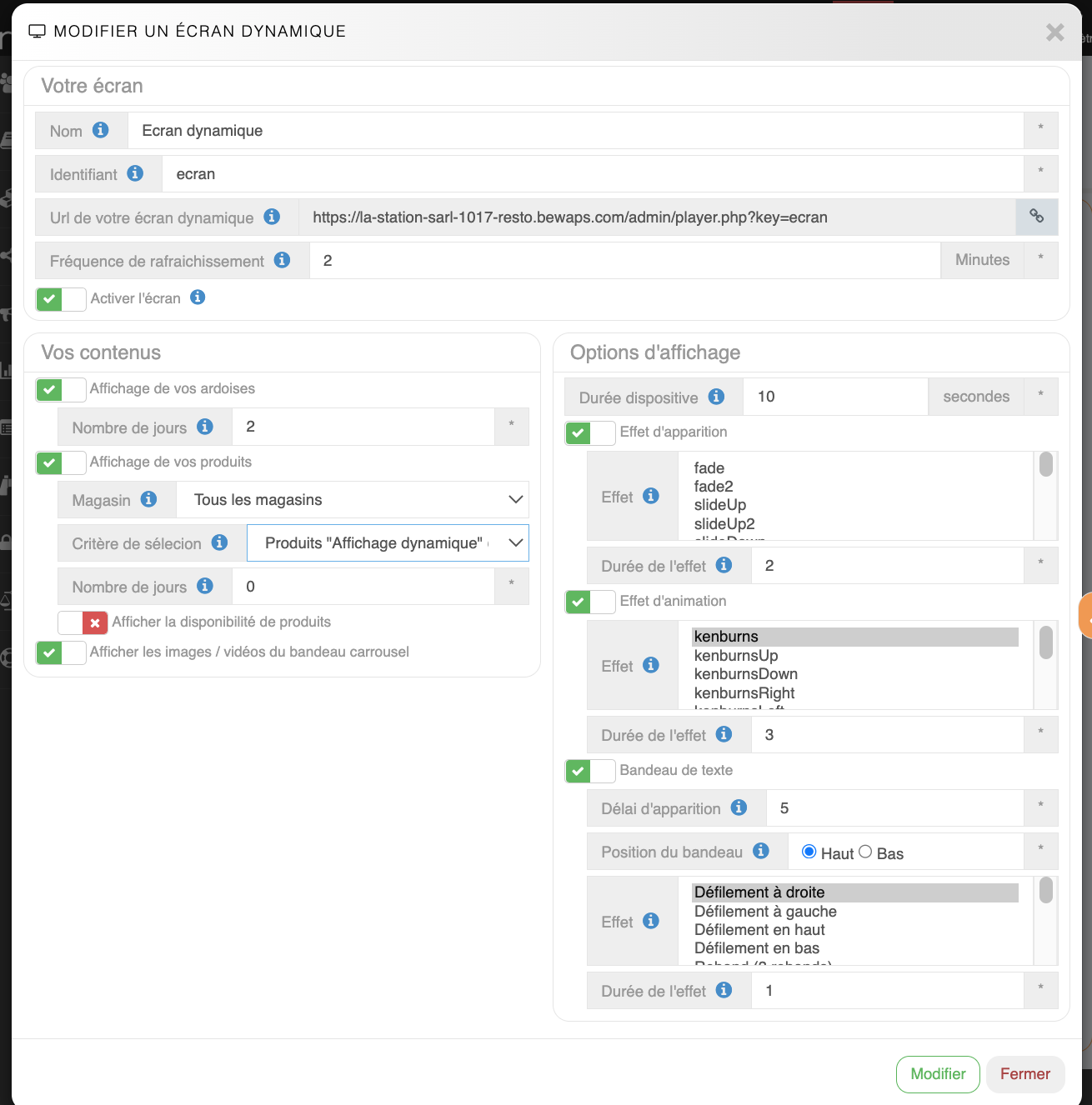Click info icon beside Identifiant label
This screenshot has height=1105, width=1092.
pyautogui.click(x=135, y=173)
